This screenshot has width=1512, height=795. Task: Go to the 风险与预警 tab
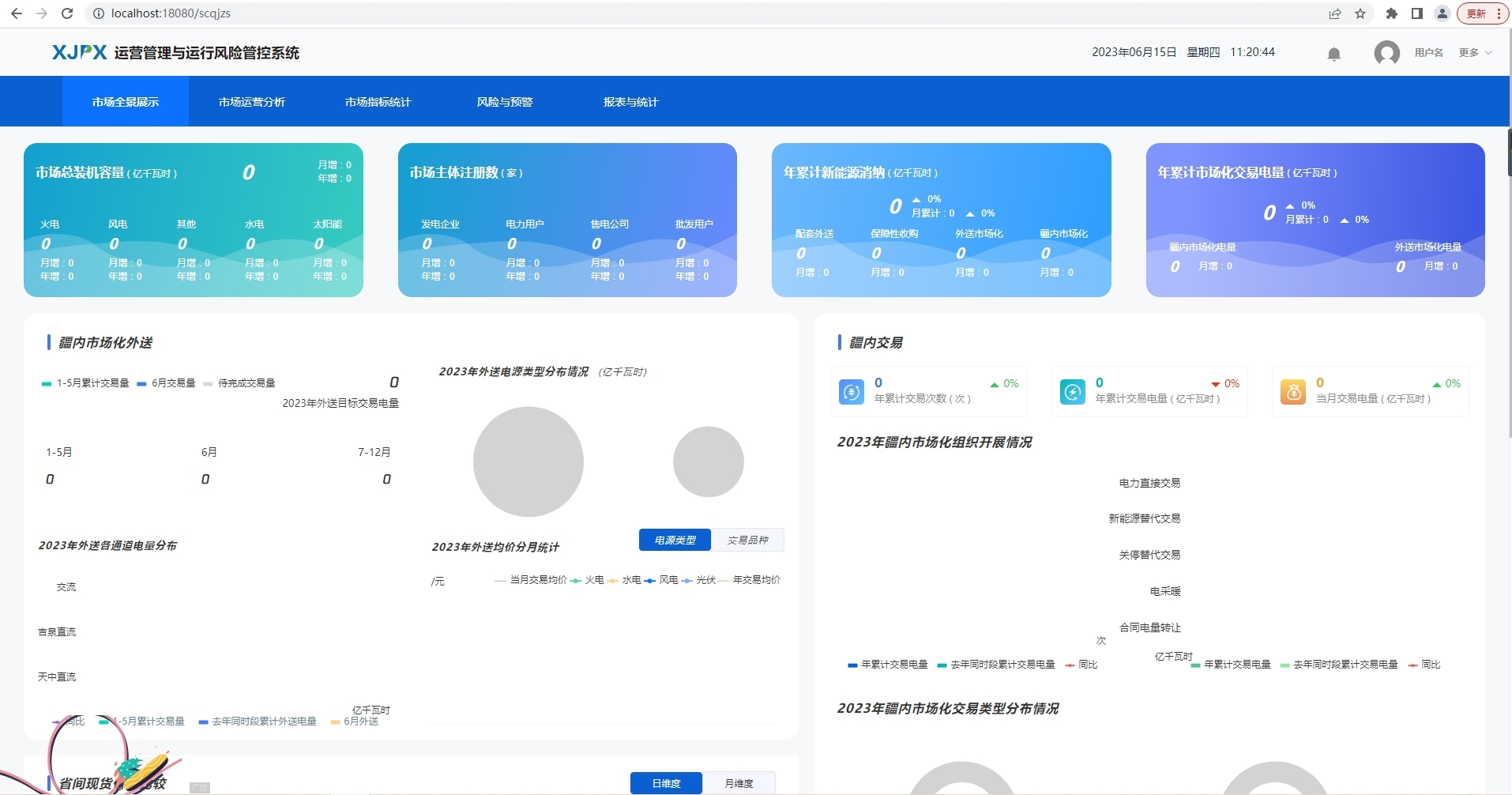coord(505,102)
